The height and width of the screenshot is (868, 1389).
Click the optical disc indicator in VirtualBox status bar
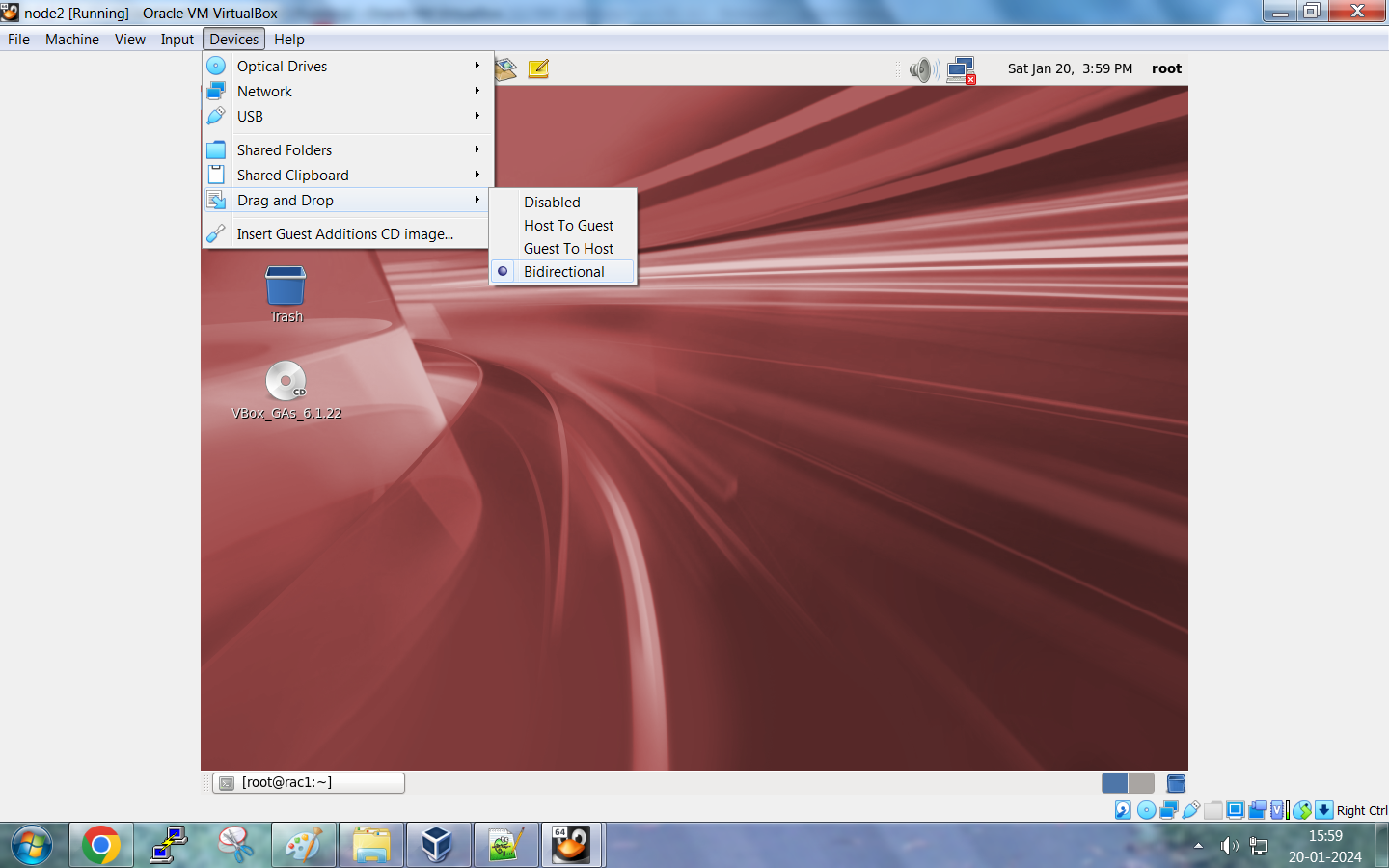click(1146, 810)
